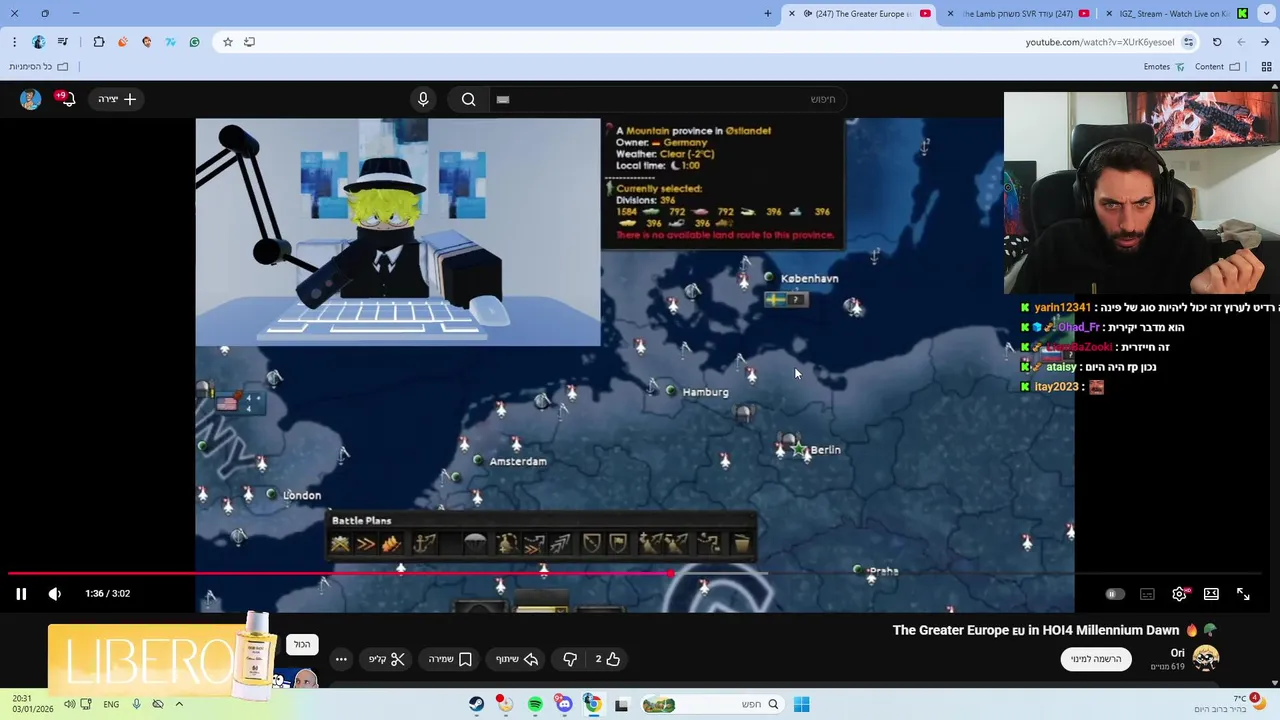Image resolution: width=1280 pixels, height=720 pixels.
Task: Bookmark this page with the star
Action: coord(228,42)
